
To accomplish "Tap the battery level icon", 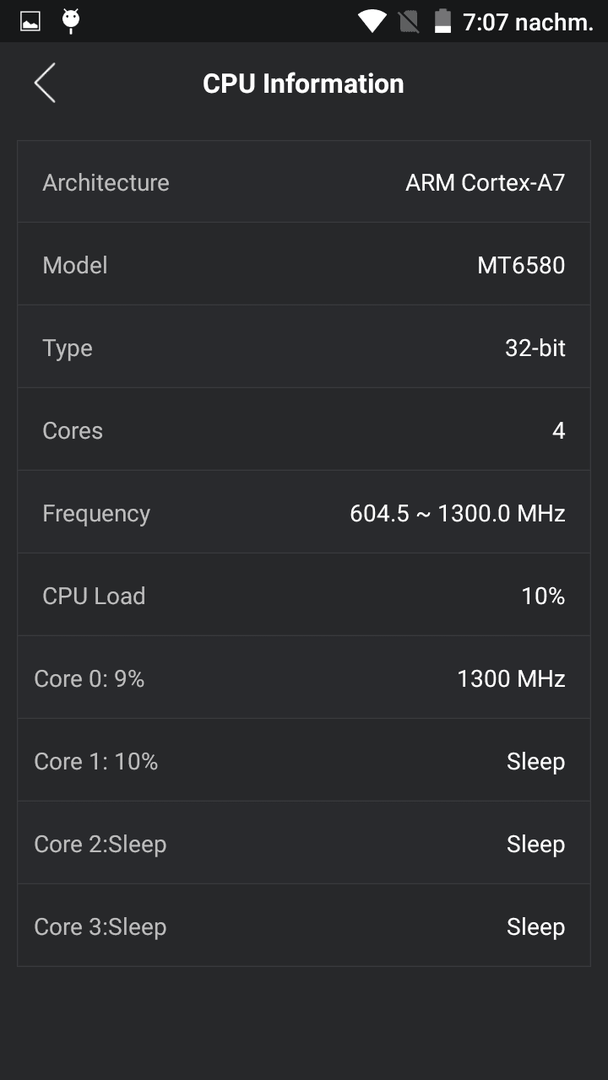I will pyautogui.click(x=443, y=21).
